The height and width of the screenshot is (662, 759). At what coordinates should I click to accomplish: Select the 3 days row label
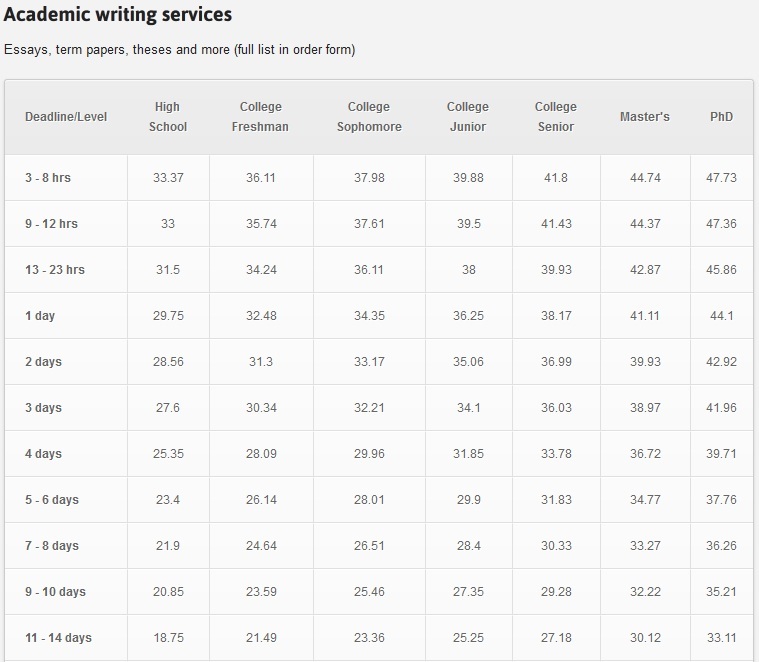(44, 407)
